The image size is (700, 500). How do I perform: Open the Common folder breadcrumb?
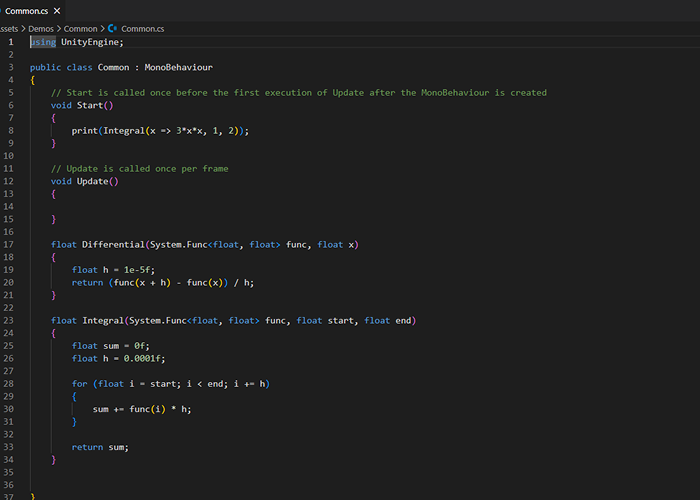[81, 29]
